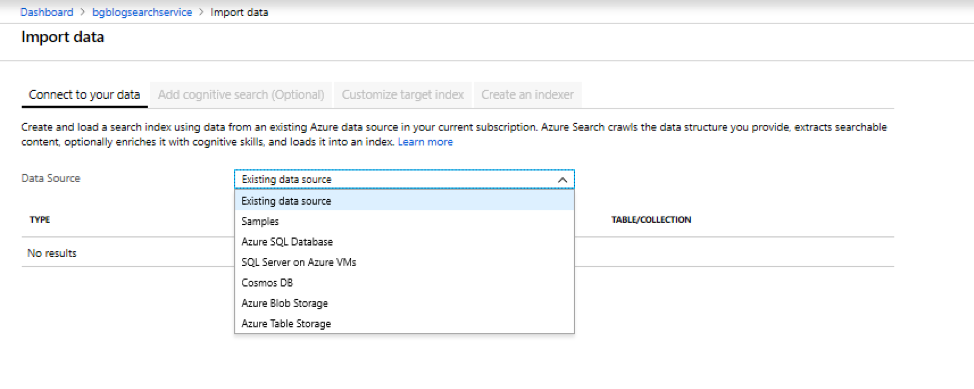Click the Import data page heading
974x389 pixels.
click(63, 37)
